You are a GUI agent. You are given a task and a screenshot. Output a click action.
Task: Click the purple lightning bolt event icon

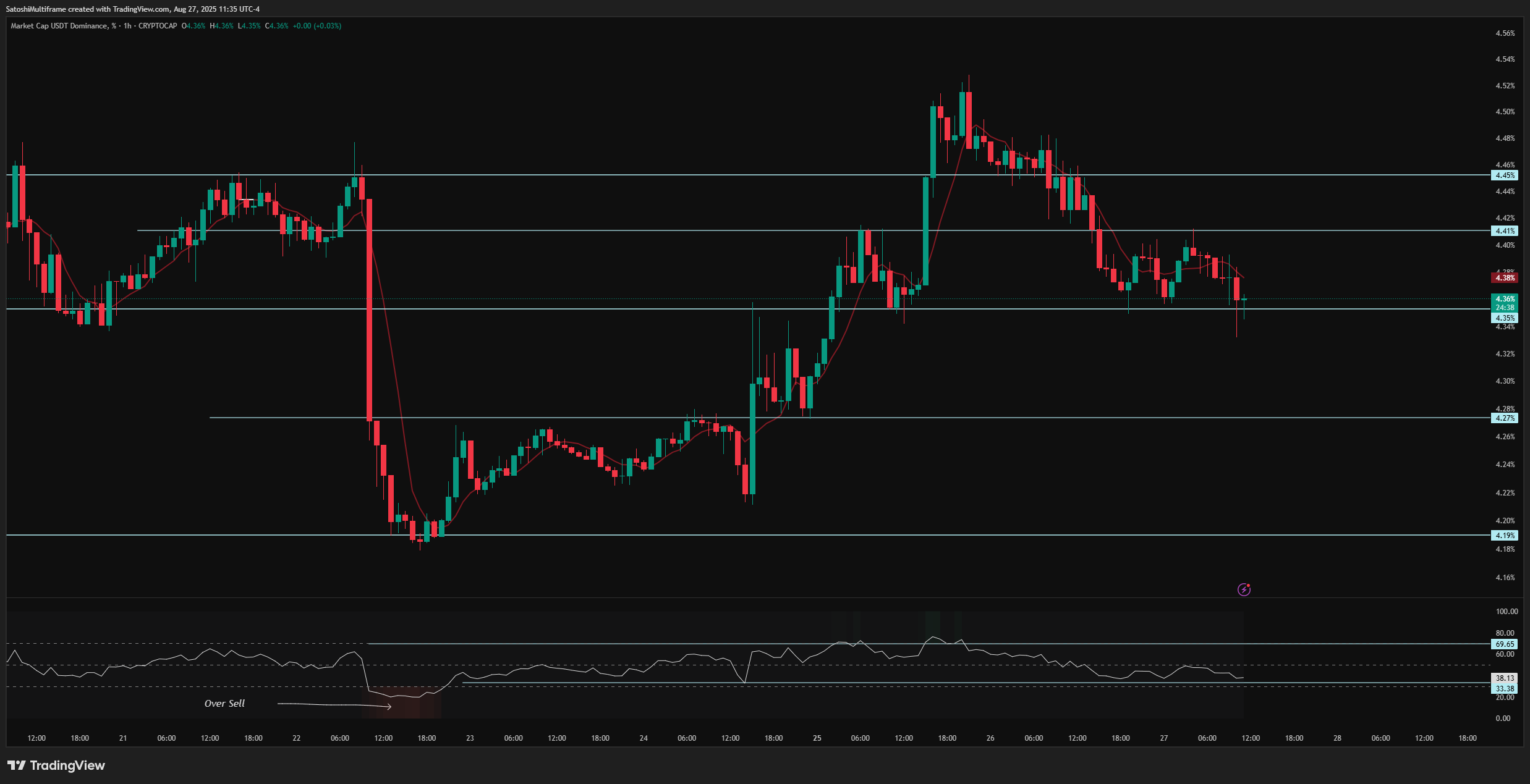[x=1244, y=589]
